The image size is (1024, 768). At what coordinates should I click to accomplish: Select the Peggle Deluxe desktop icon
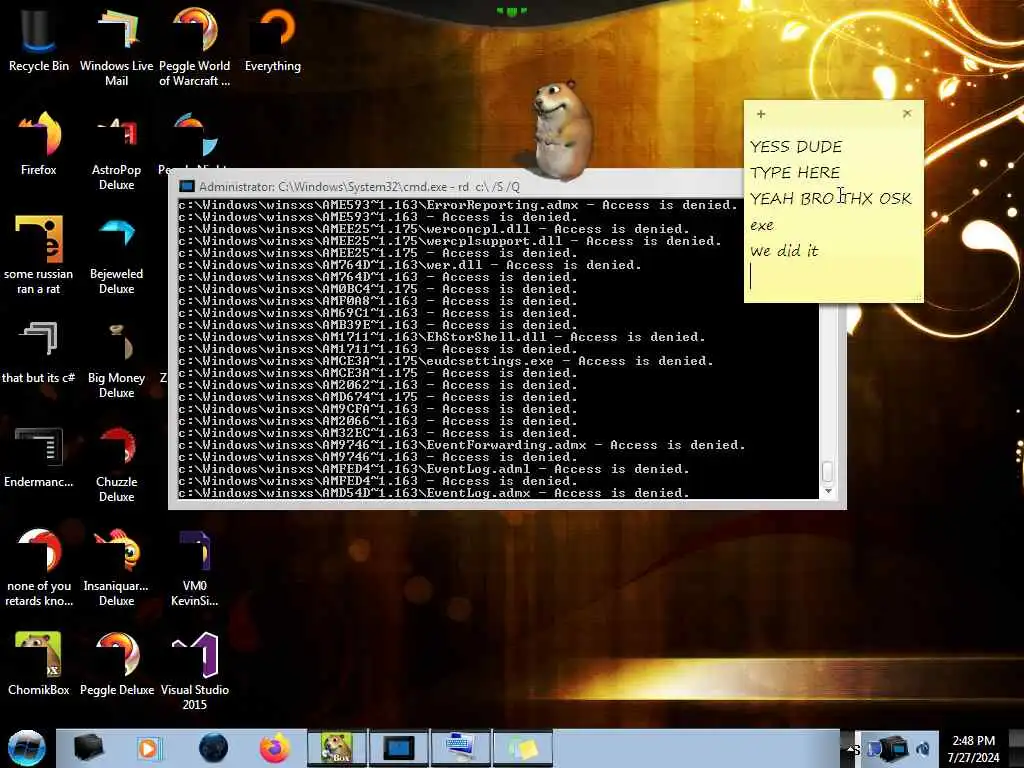(x=116, y=664)
